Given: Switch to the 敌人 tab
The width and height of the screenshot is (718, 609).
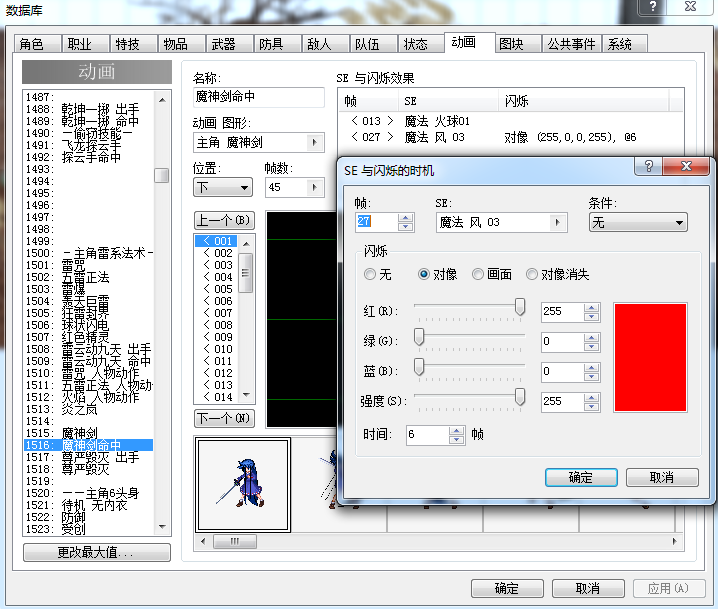Looking at the screenshot, I should (326, 44).
